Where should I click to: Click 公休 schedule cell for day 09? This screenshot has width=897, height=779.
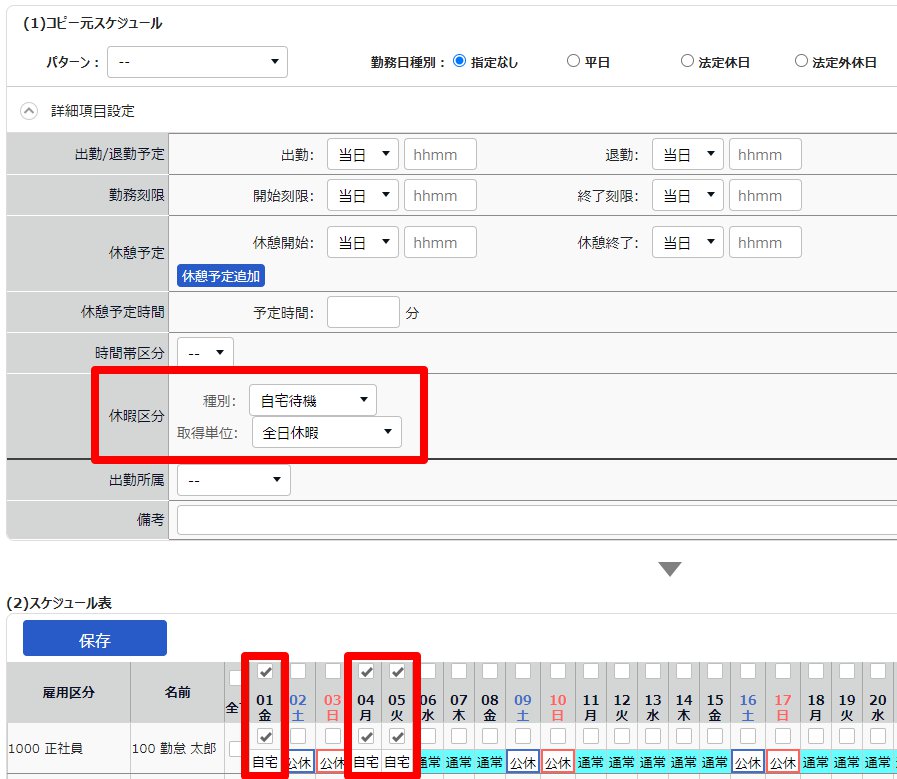click(523, 762)
